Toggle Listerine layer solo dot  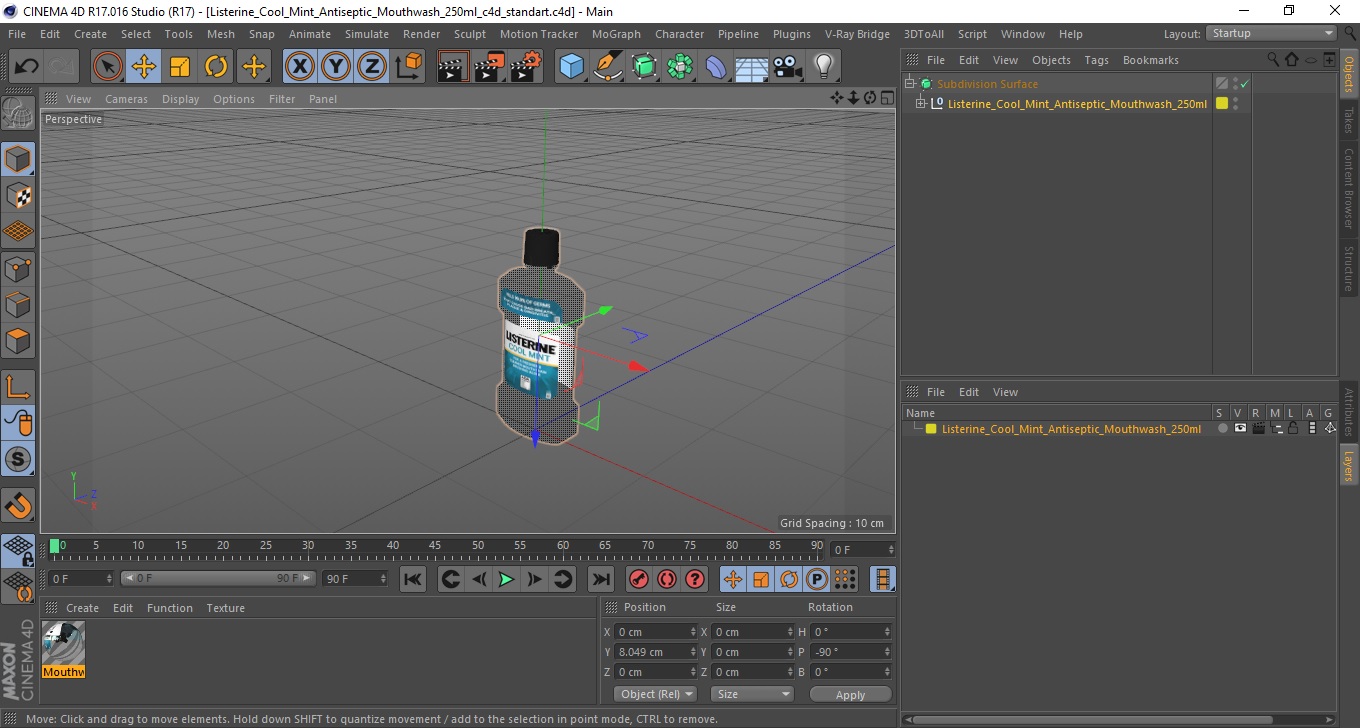[x=1222, y=428]
